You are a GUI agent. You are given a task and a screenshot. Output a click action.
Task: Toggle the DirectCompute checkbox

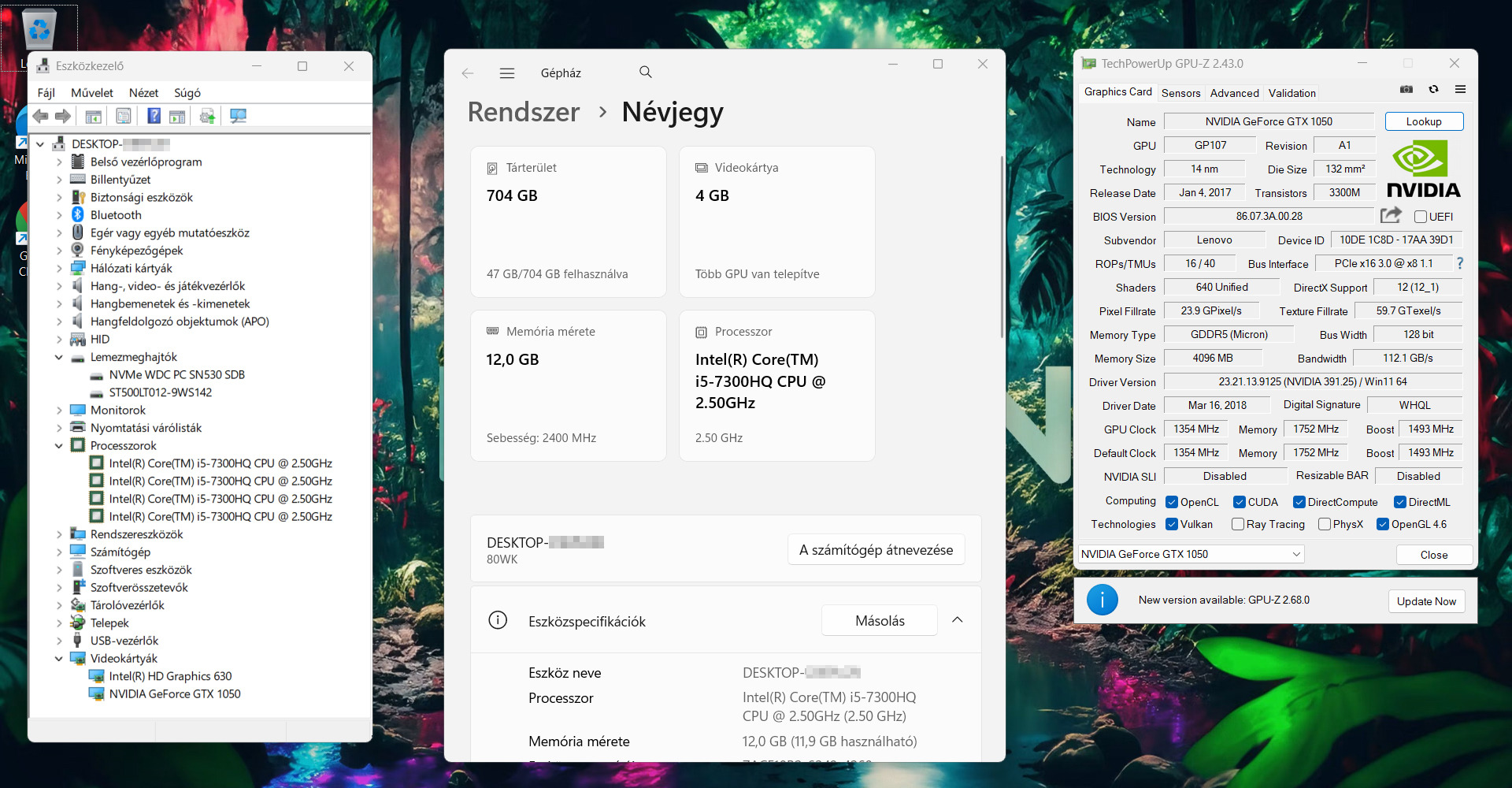[x=1299, y=502]
